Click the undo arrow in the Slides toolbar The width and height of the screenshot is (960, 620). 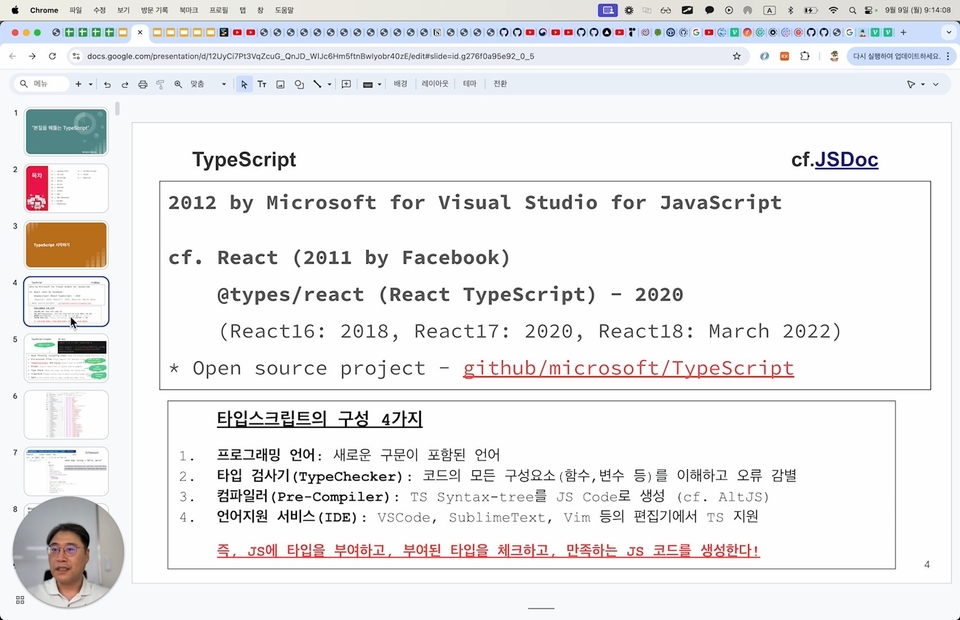[x=107, y=84]
